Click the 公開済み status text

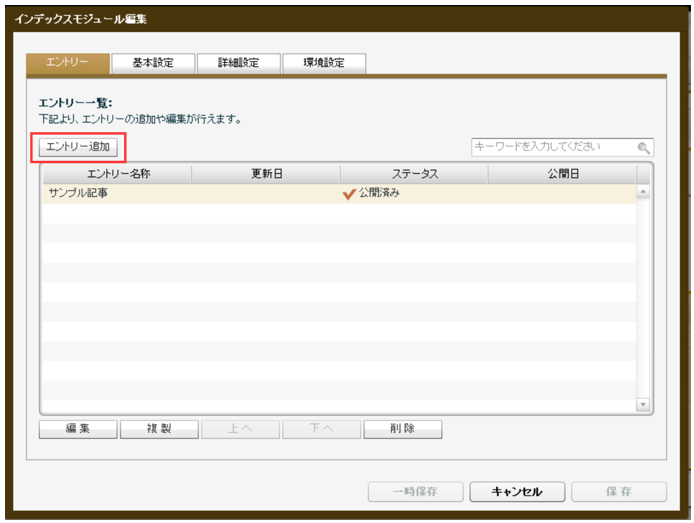pyautogui.click(x=379, y=193)
